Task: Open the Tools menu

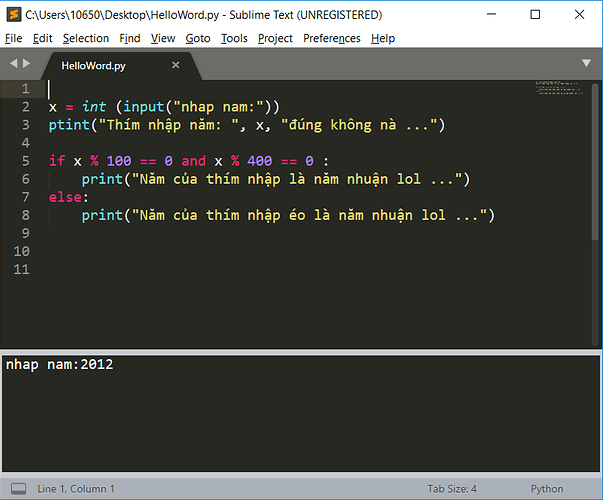Action: pos(234,38)
